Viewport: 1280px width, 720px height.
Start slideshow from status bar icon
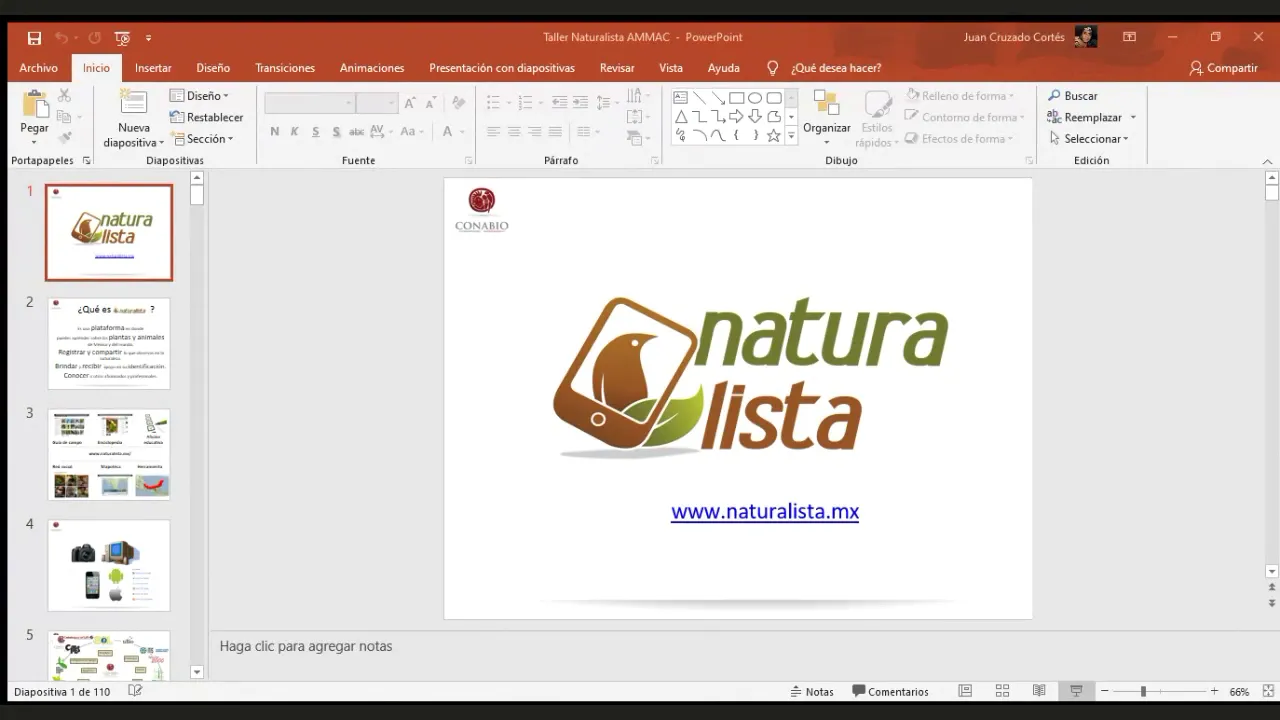tap(1076, 691)
